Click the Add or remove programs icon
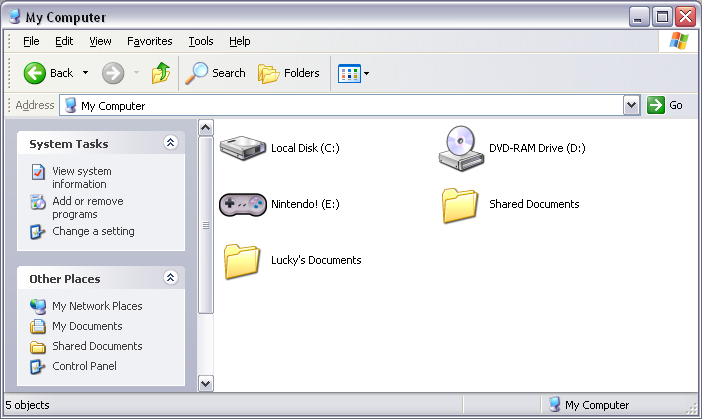This screenshot has width=702, height=419. click(38, 202)
